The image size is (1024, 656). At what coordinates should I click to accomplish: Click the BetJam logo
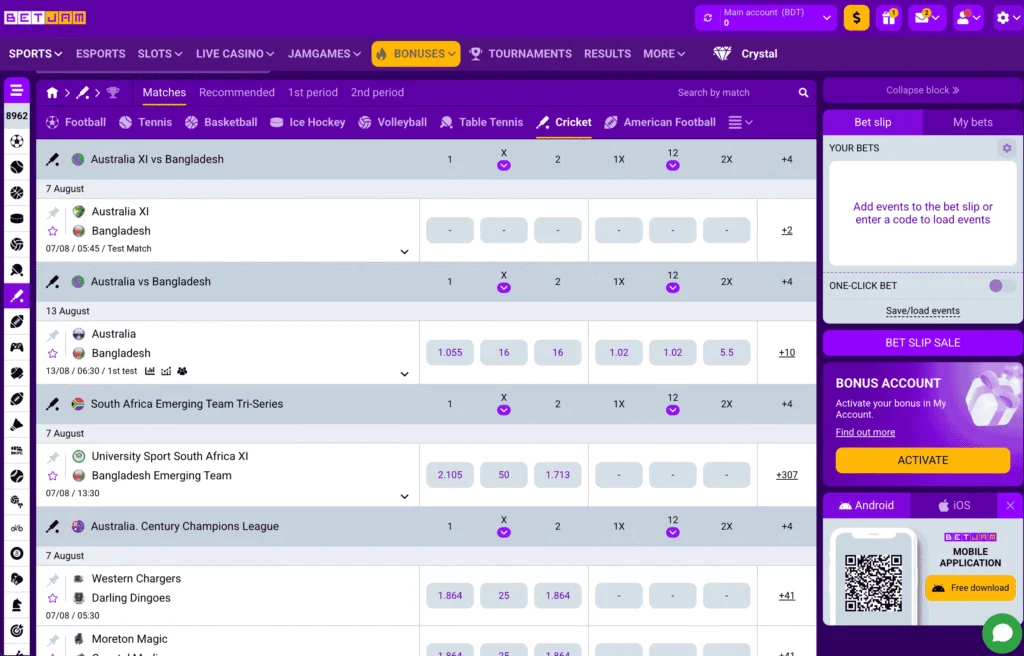pyautogui.click(x=45, y=18)
